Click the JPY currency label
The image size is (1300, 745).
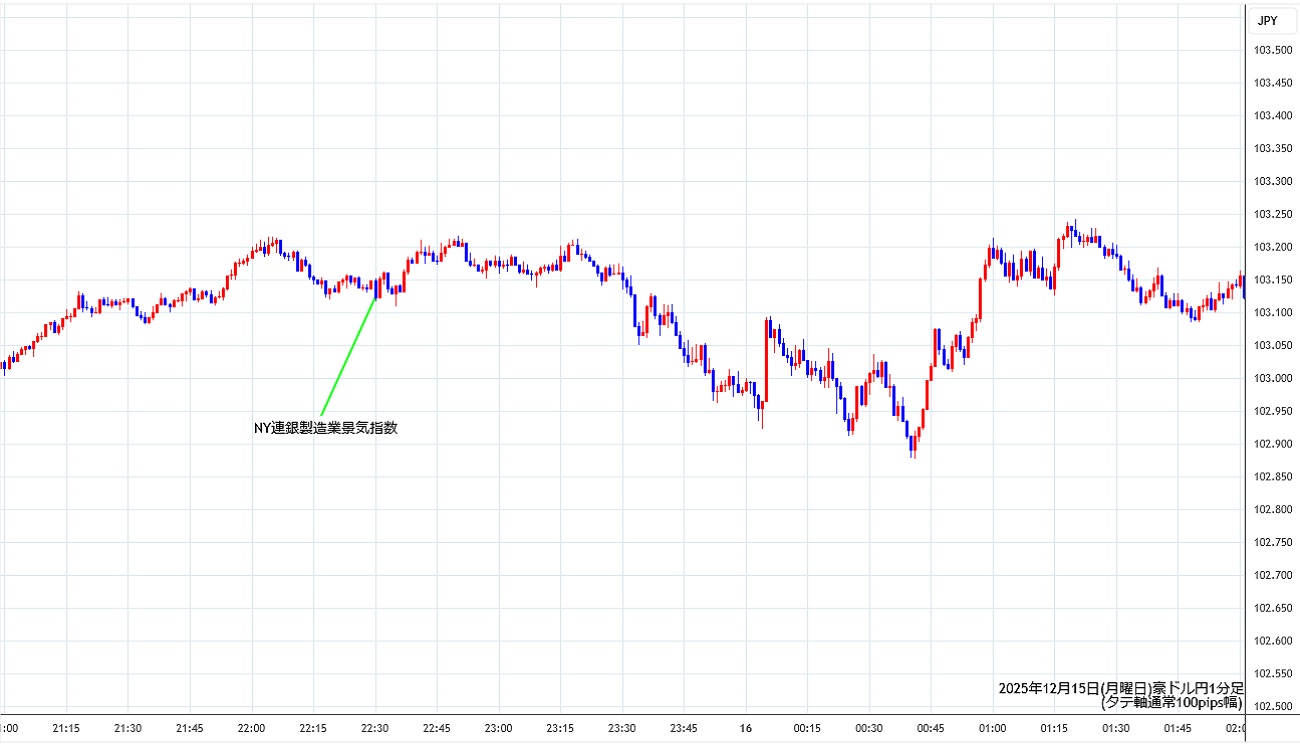(1267, 20)
